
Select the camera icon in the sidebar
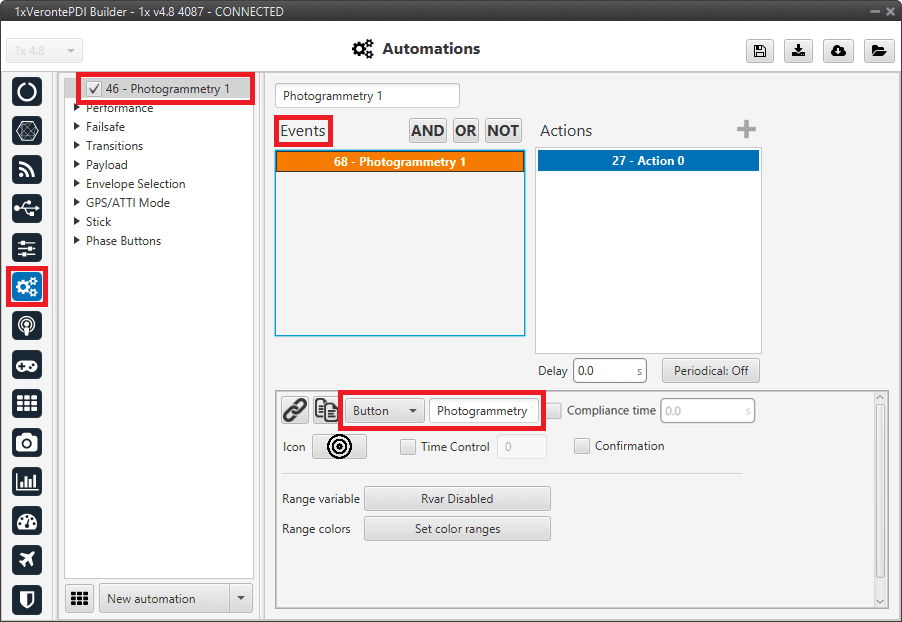[27, 442]
